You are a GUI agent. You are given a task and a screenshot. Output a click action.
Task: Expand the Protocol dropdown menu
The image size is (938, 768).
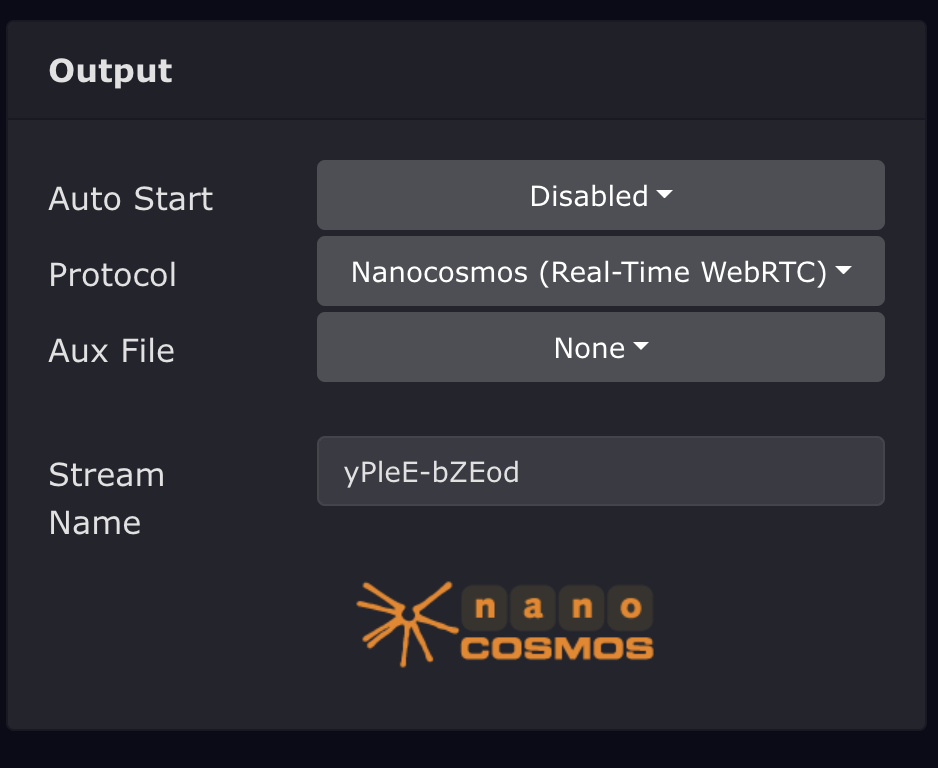(x=600, y=272)
